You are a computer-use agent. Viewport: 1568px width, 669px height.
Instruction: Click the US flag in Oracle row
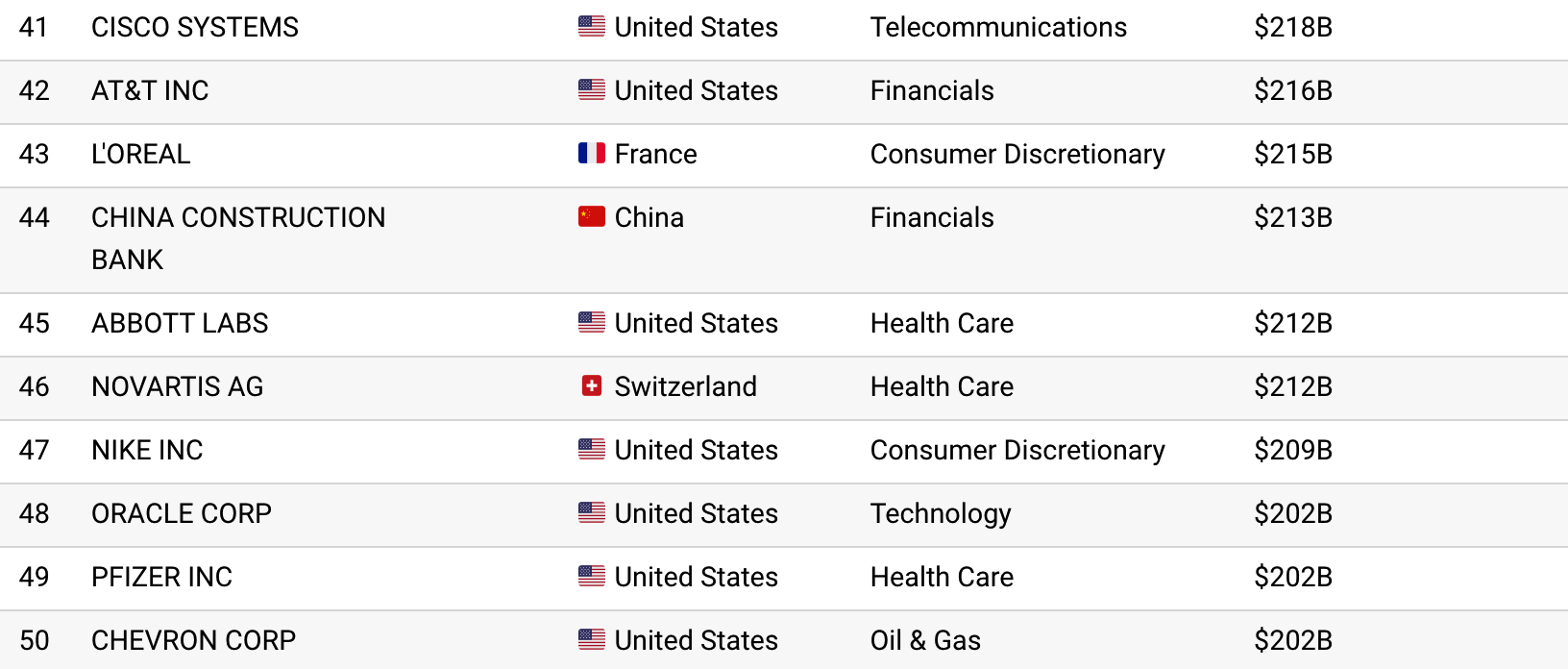click(x=592, y=513)
